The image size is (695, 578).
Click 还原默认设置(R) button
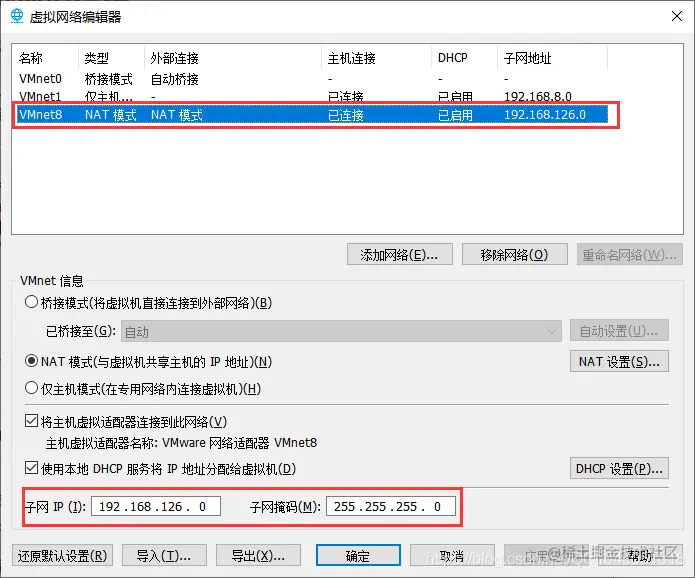[x=62, y=555]
